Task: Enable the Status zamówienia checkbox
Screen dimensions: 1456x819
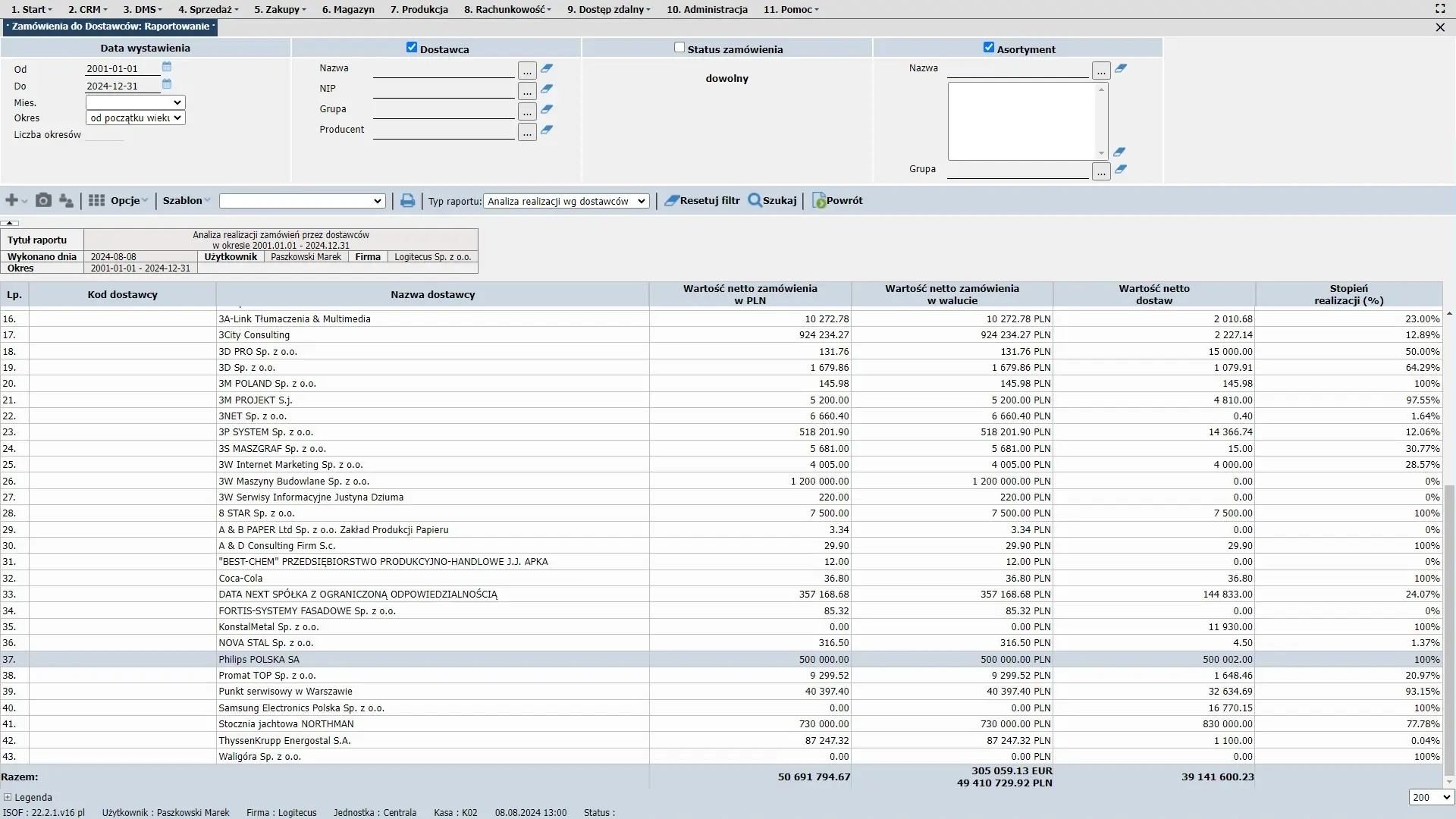Action: pos(679,47)
